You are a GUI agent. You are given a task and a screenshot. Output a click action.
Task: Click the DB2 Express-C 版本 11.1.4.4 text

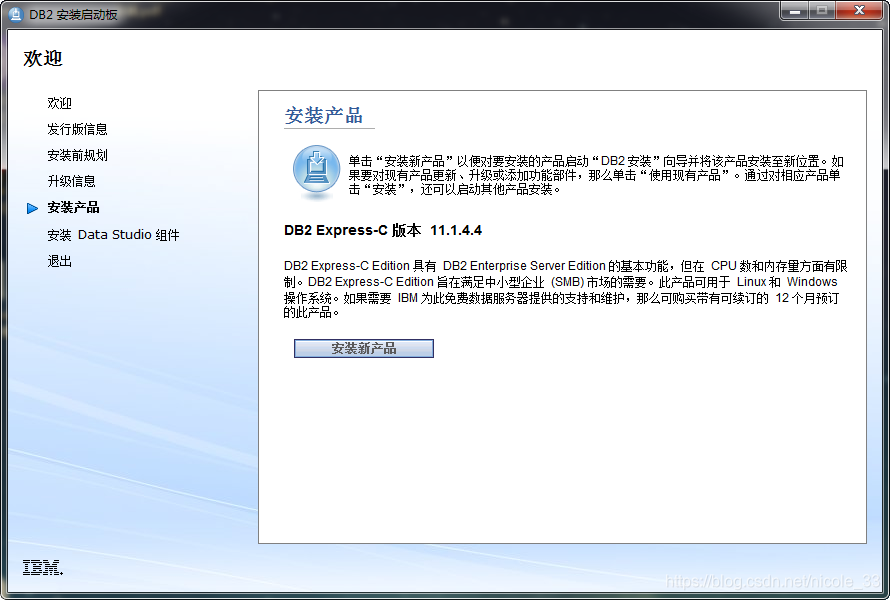[x=383, y=230]
